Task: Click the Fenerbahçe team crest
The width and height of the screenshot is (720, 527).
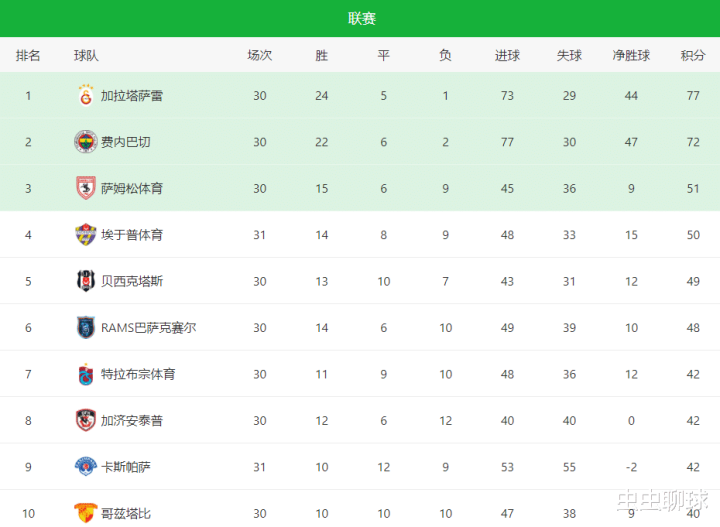Action: [x=86, y=142]
